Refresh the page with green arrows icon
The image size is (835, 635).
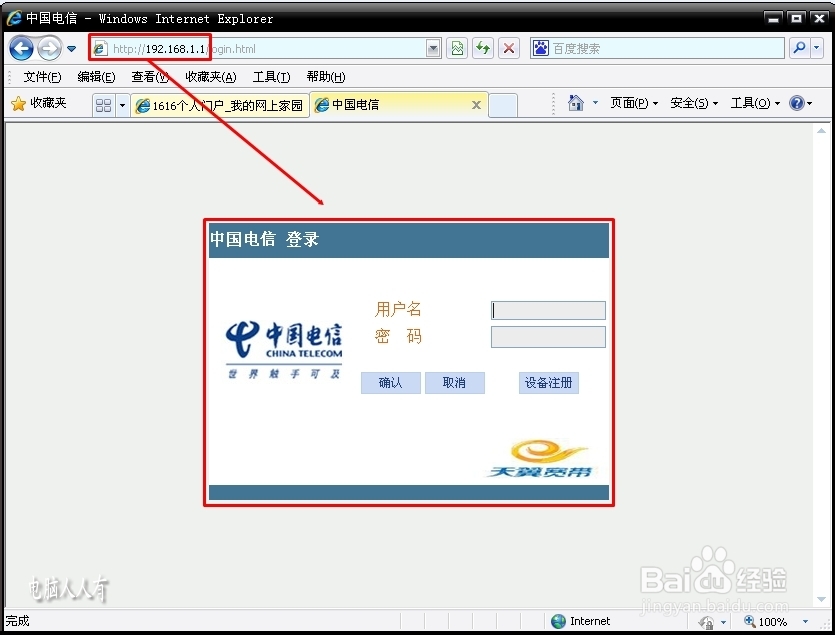pyautogui.click(x=483, y=48)
